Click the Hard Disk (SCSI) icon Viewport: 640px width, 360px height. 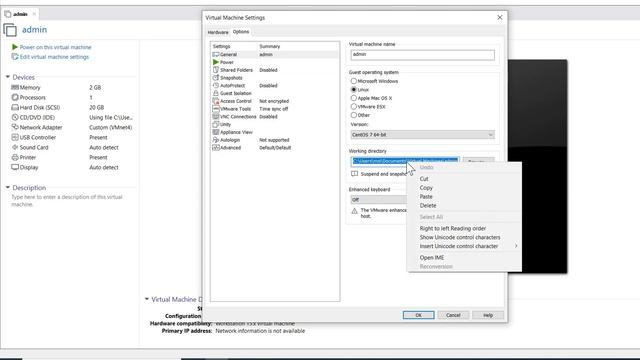point(15,107)
